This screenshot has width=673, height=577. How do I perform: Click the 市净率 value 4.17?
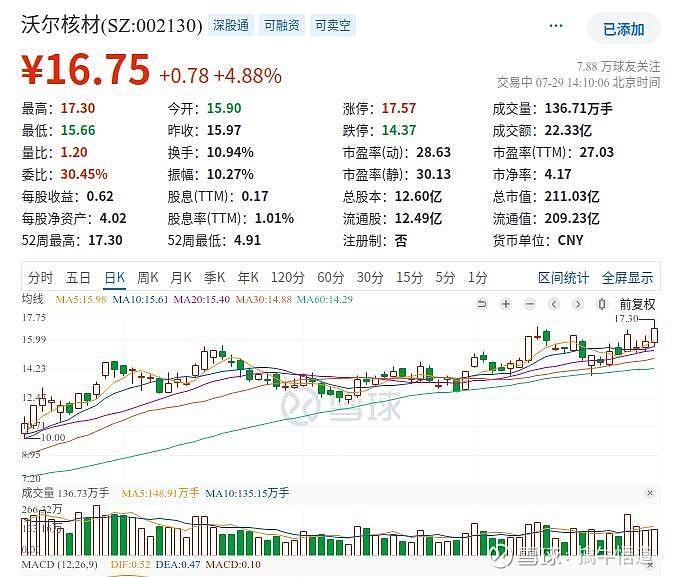click(x=558, y=174)
